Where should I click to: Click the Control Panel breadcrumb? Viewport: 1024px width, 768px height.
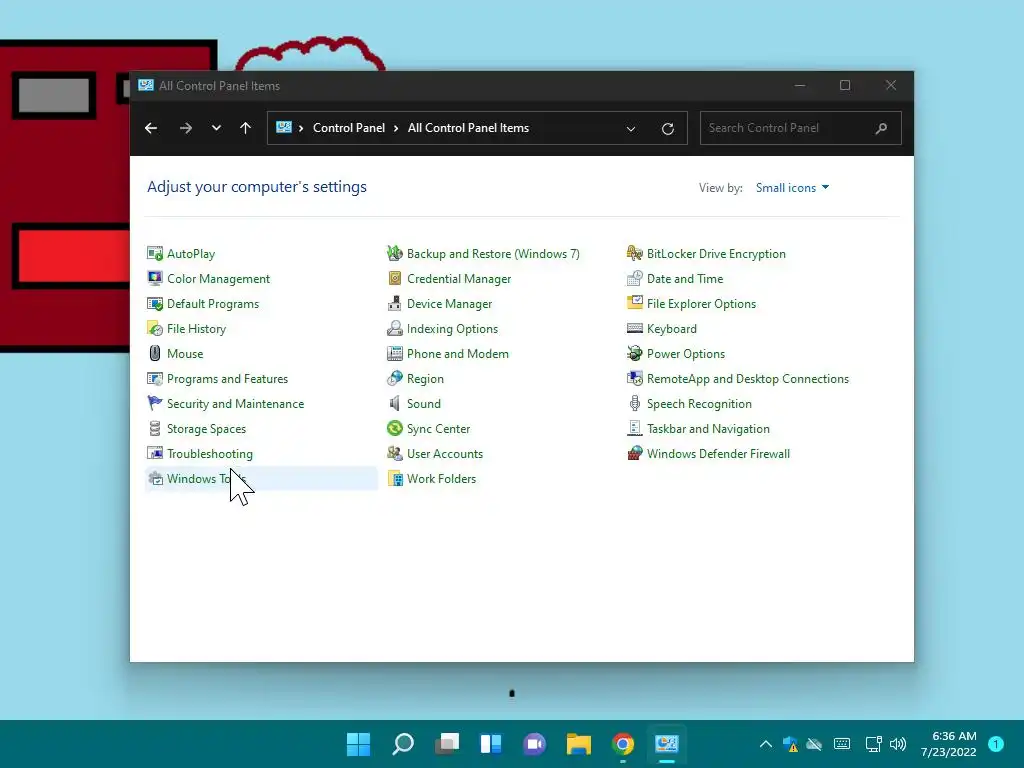point(349,128)
